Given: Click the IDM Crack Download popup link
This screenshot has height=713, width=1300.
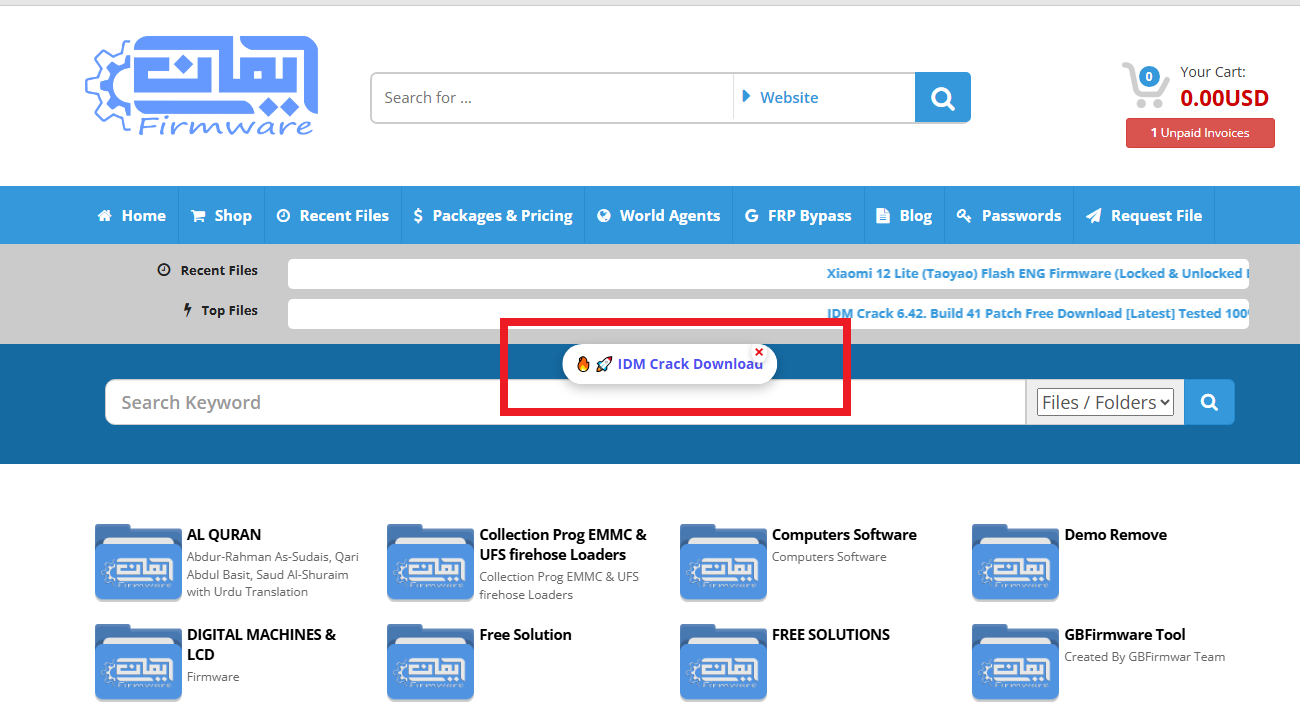Looking at the screenshot, I should [x=688, y=364].
